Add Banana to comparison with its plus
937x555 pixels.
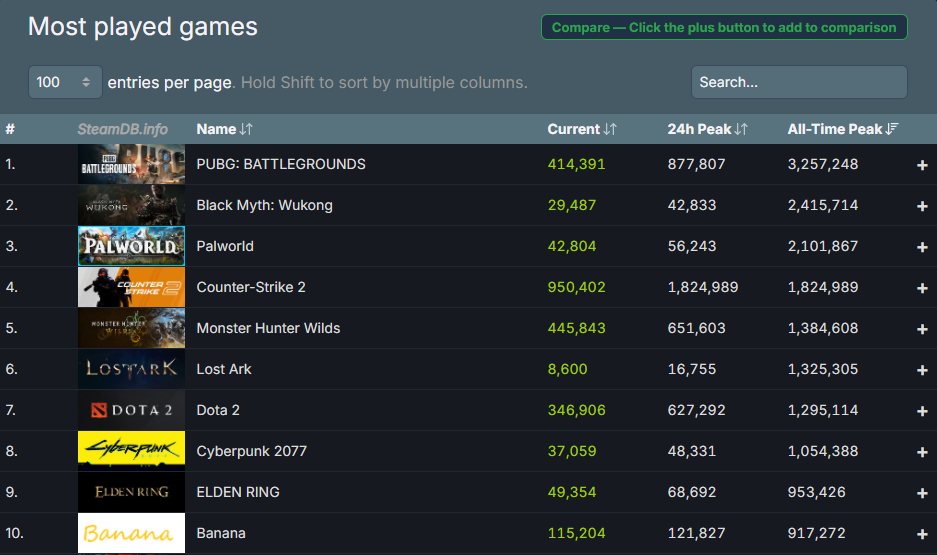[922, 534]
